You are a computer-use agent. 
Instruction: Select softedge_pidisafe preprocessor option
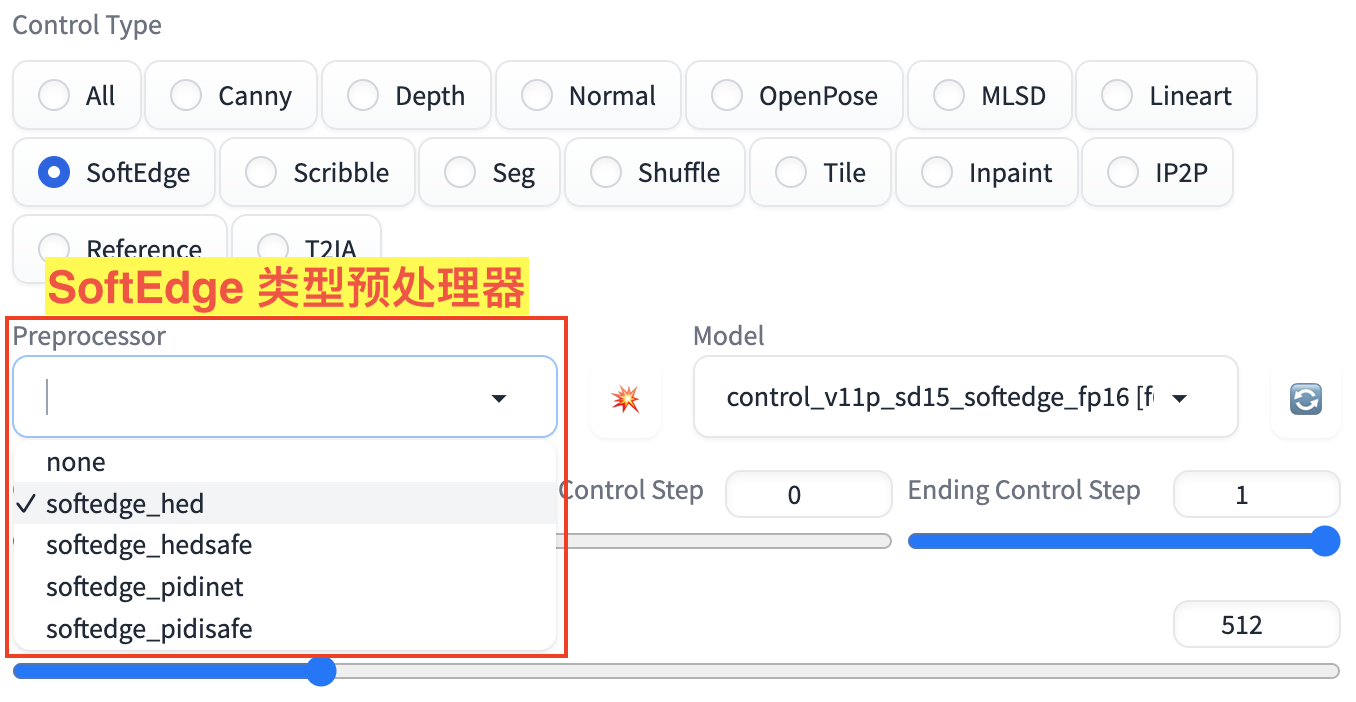[149, 629]
